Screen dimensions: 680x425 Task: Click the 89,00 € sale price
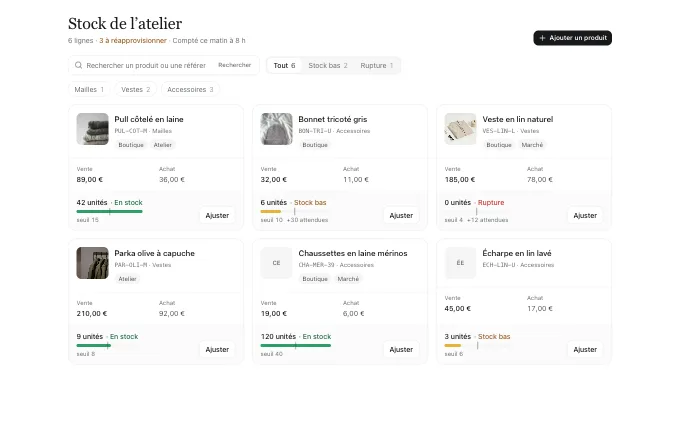click(90, 180)
